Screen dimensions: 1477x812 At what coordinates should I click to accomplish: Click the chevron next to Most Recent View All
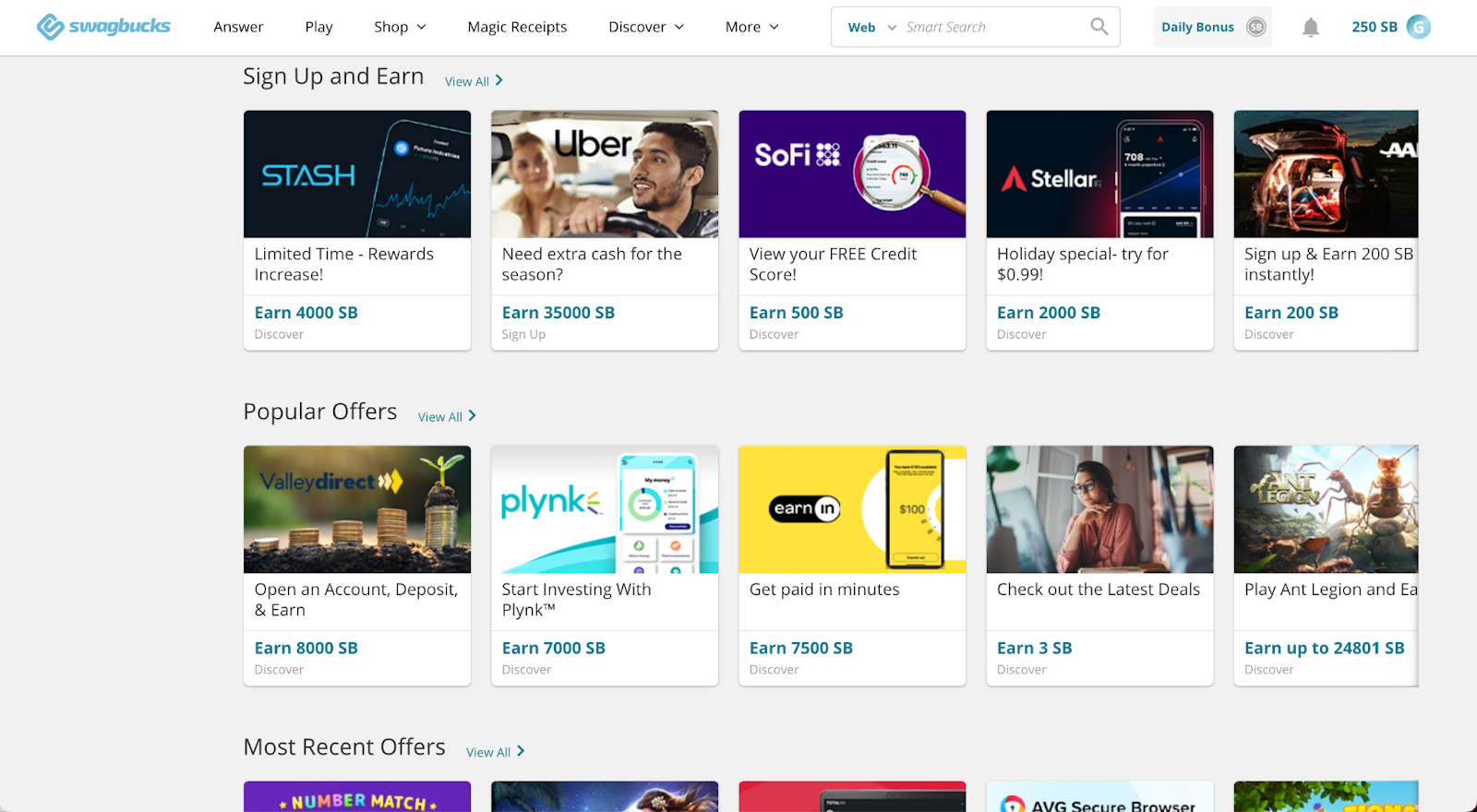click(x=521, y=752)
